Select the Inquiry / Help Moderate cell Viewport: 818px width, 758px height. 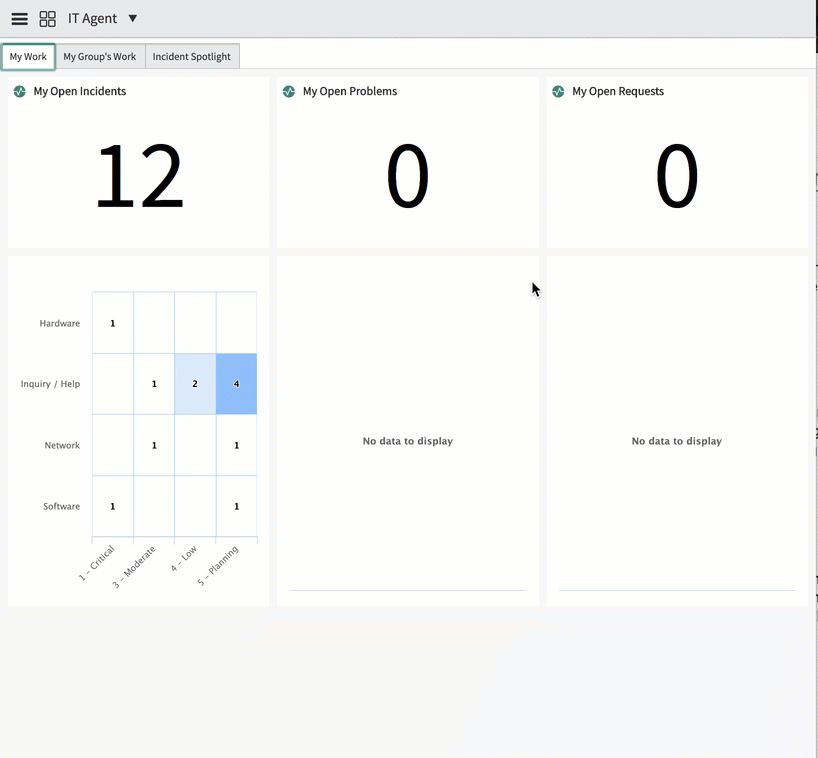pyautogui.click(x=154, y=384)
